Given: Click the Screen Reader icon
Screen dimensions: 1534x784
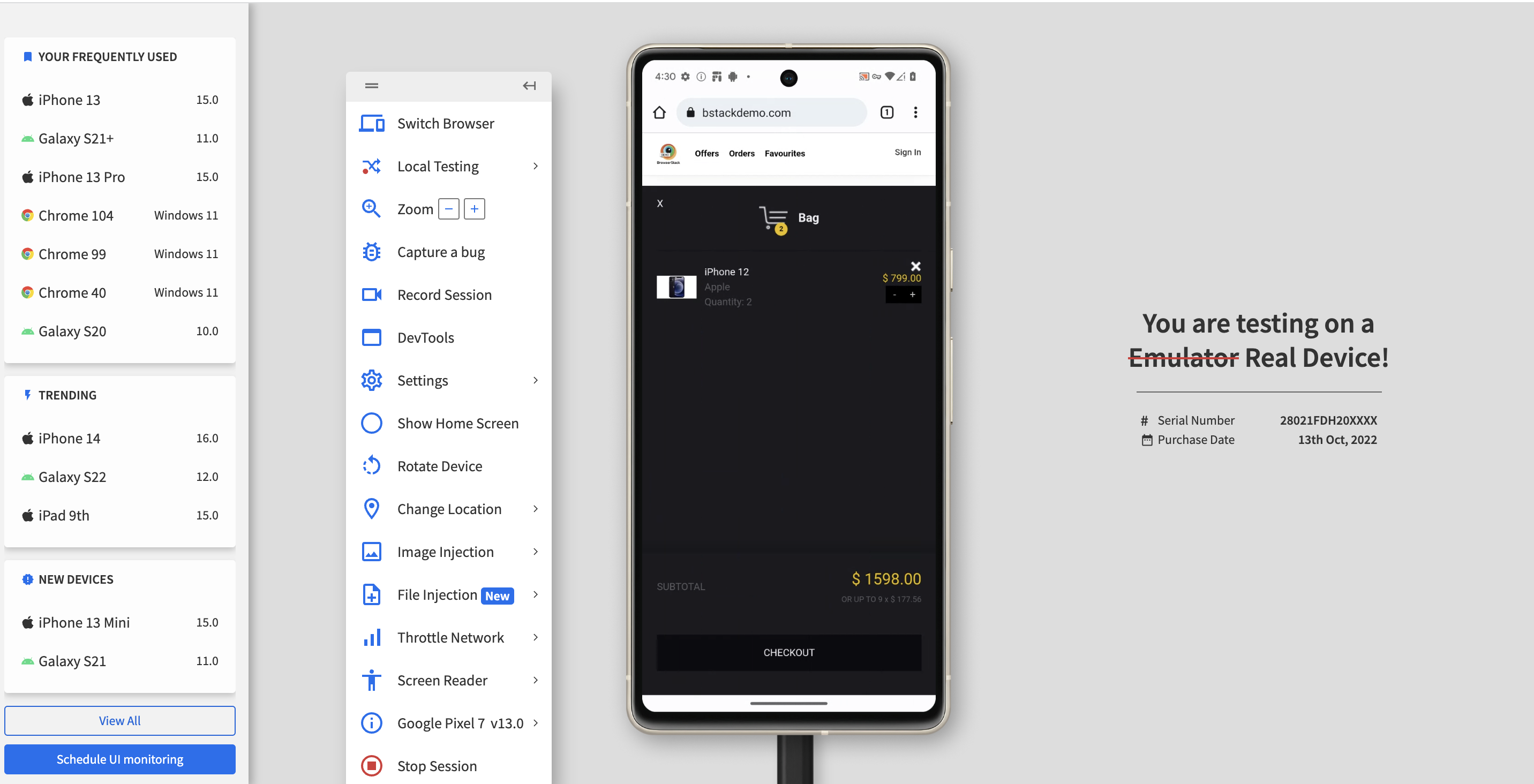Looking at the screenshot, I should 371,680.
